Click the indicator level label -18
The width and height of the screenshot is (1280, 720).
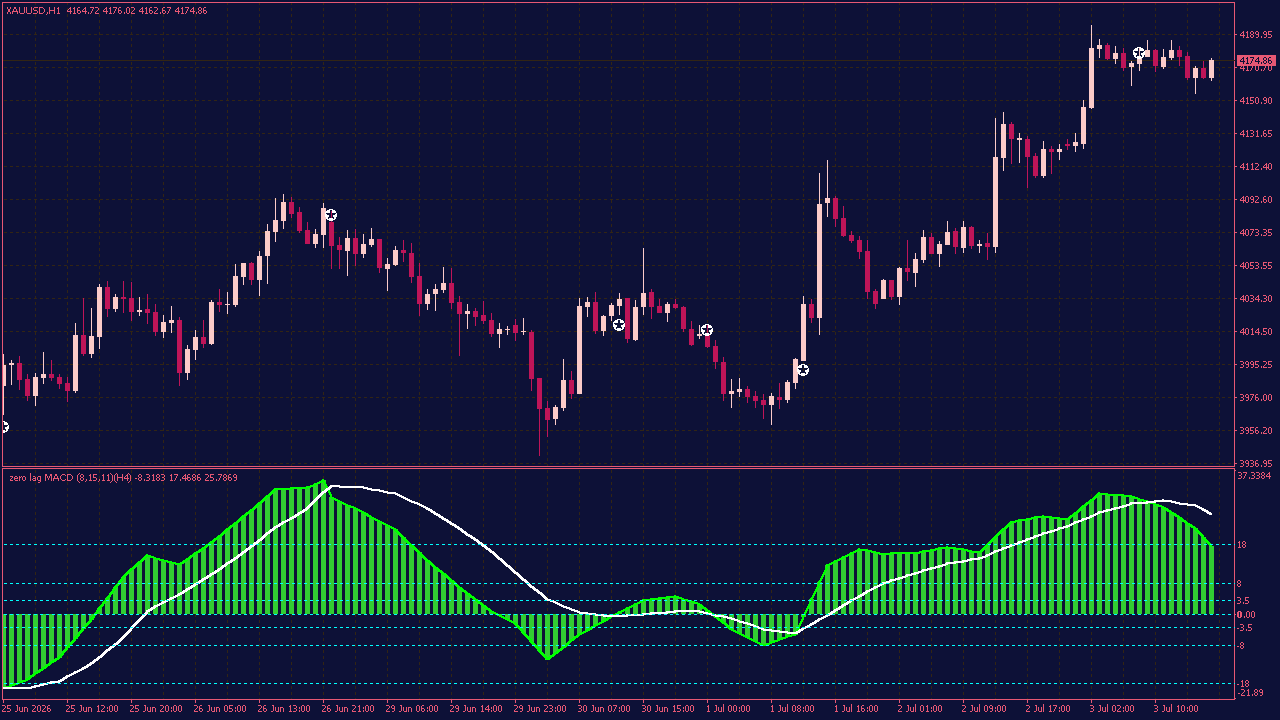point(1244,684)
